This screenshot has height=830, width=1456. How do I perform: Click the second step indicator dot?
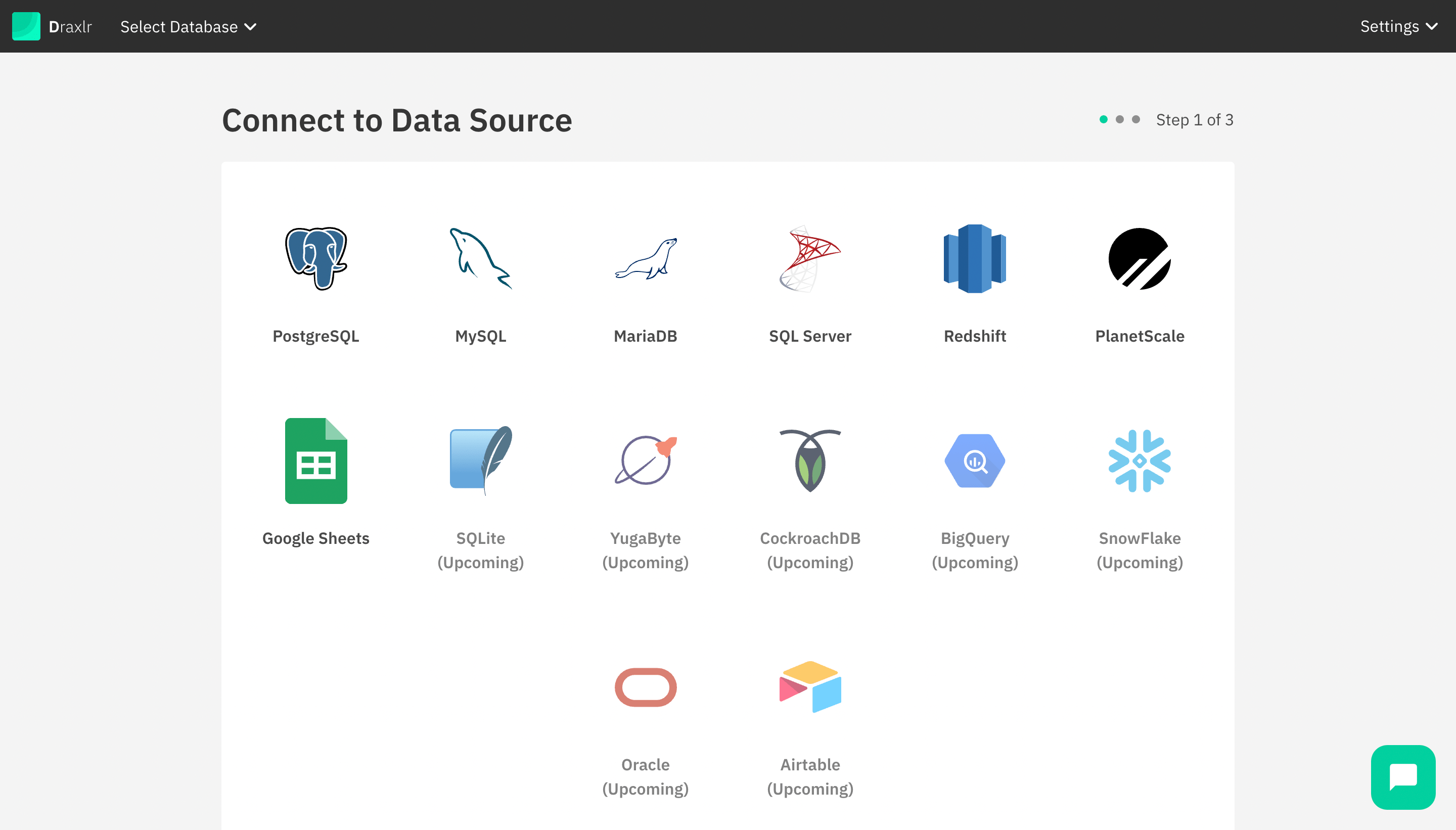coord(1120,119)
